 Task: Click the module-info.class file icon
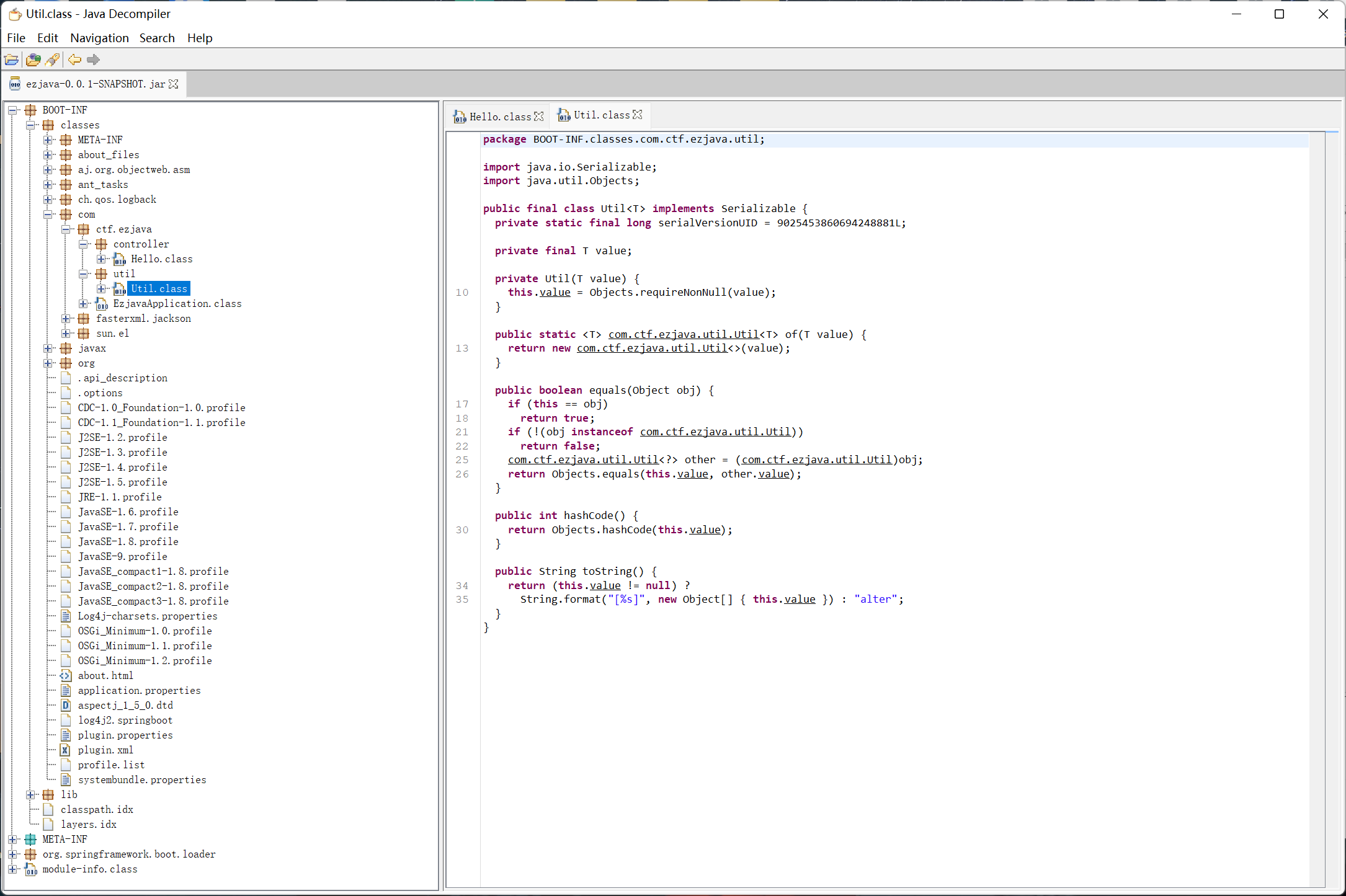[x=30, y=869]
